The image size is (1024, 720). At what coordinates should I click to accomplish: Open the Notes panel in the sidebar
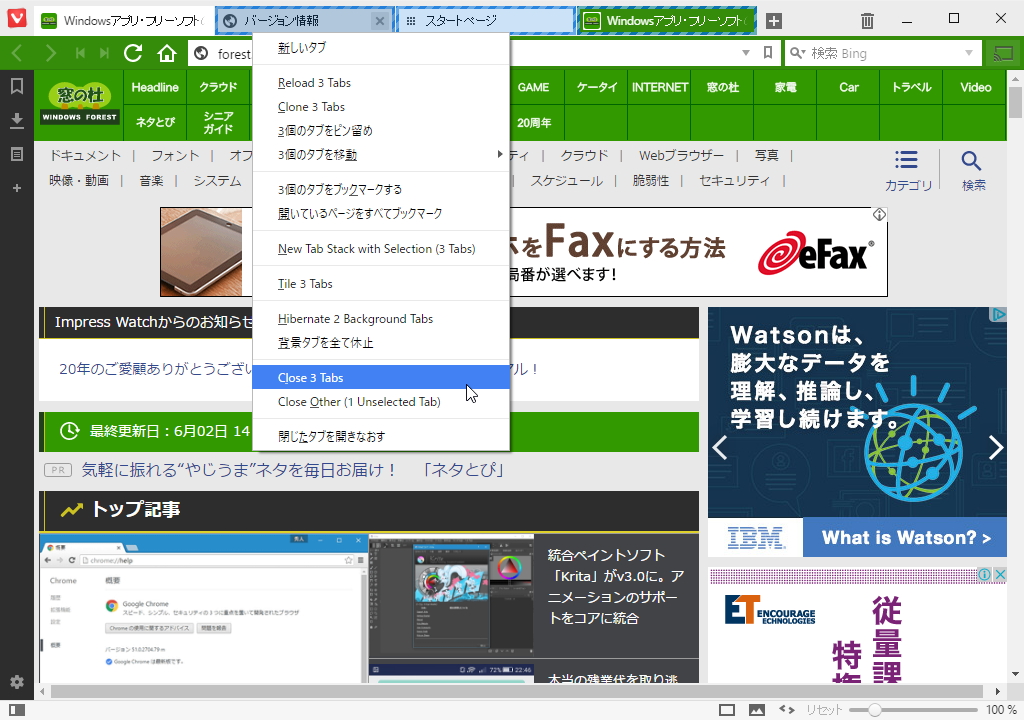[x=15, y=154]
